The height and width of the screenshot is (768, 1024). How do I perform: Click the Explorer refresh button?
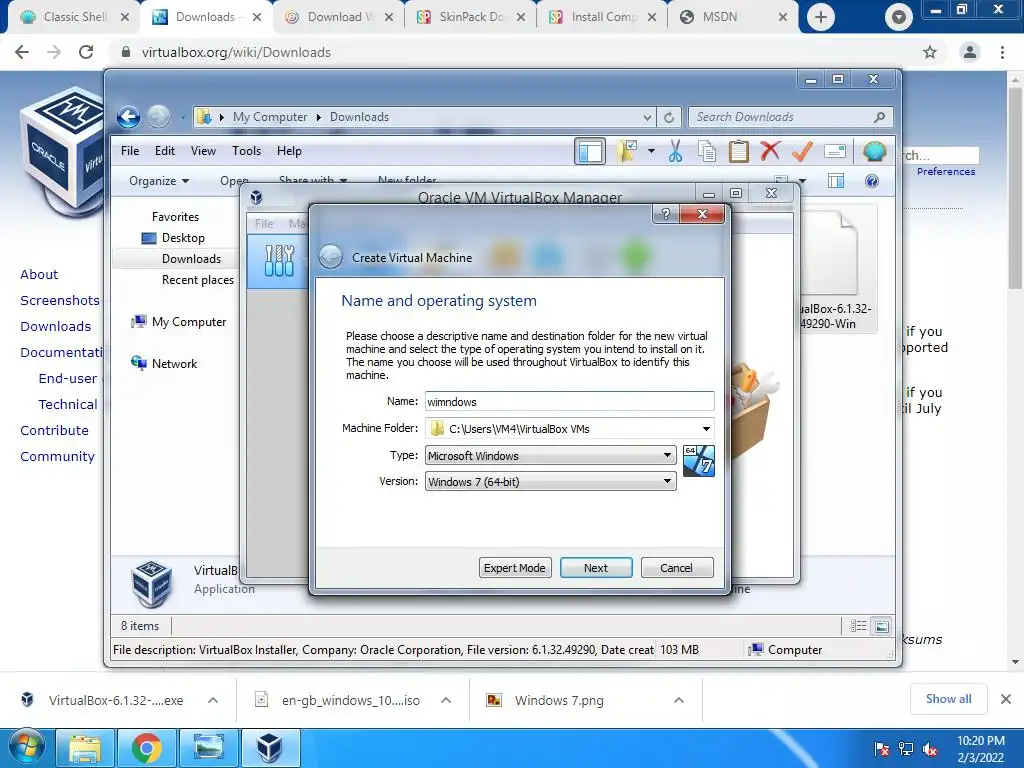669,117
